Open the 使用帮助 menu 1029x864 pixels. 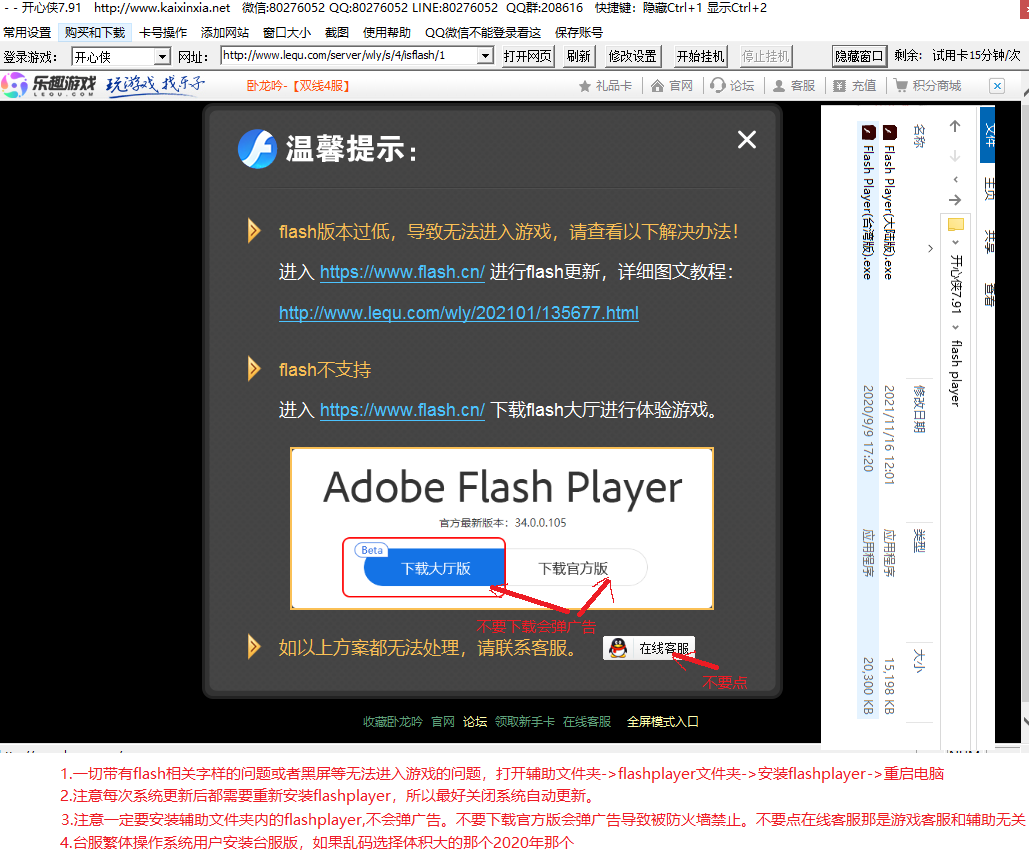387,33
